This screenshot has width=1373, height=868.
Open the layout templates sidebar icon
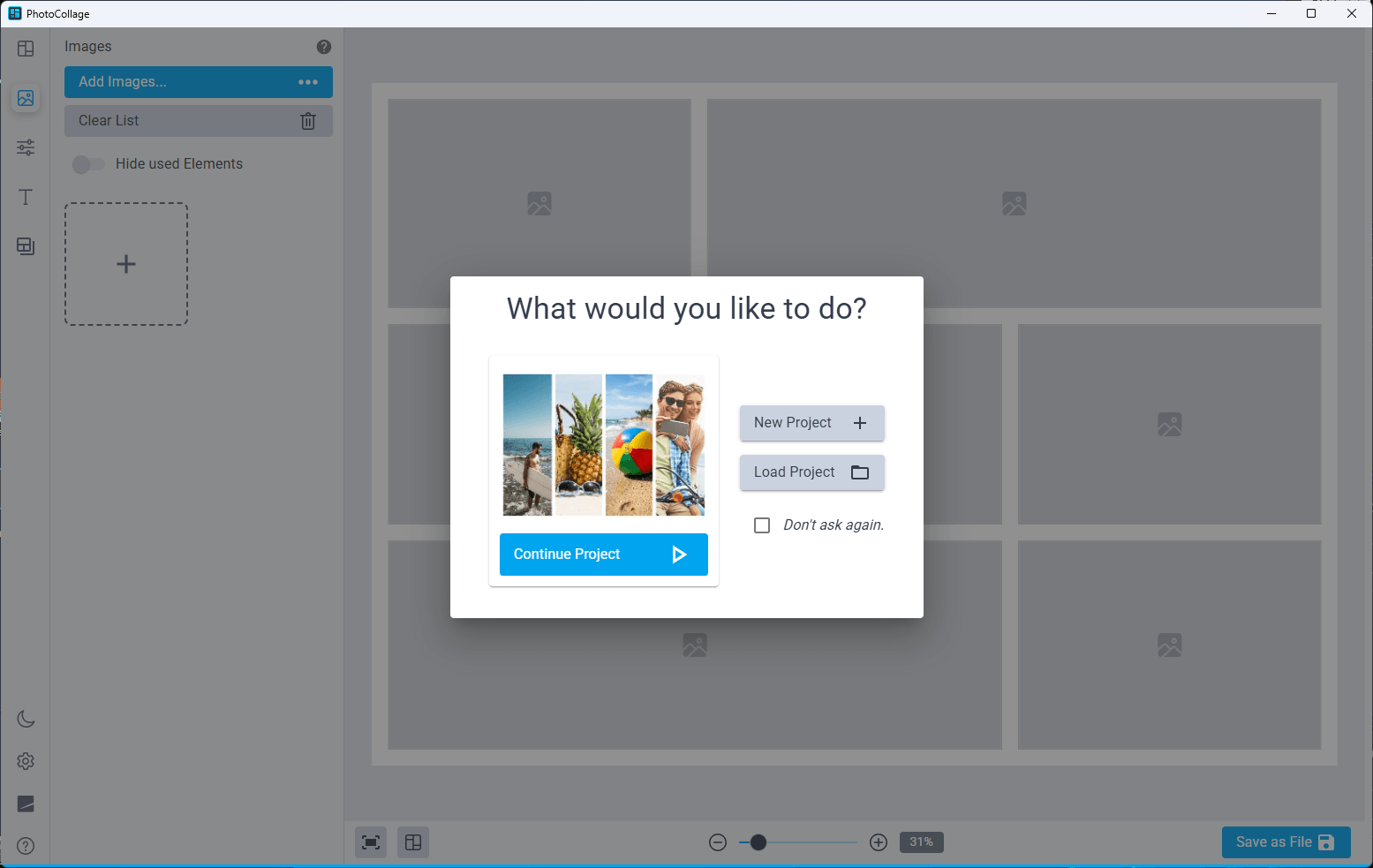click(26, 49)
